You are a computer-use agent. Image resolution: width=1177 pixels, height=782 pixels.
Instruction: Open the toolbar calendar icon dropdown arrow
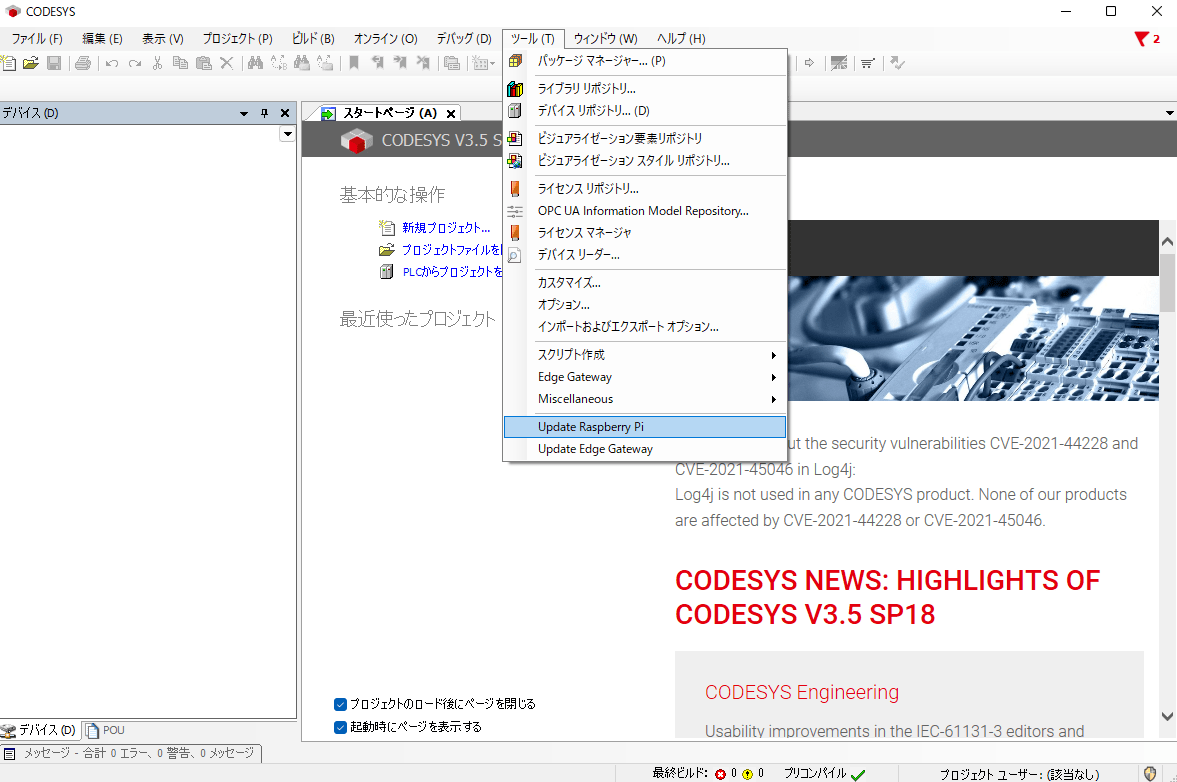(x=492, y=64)
